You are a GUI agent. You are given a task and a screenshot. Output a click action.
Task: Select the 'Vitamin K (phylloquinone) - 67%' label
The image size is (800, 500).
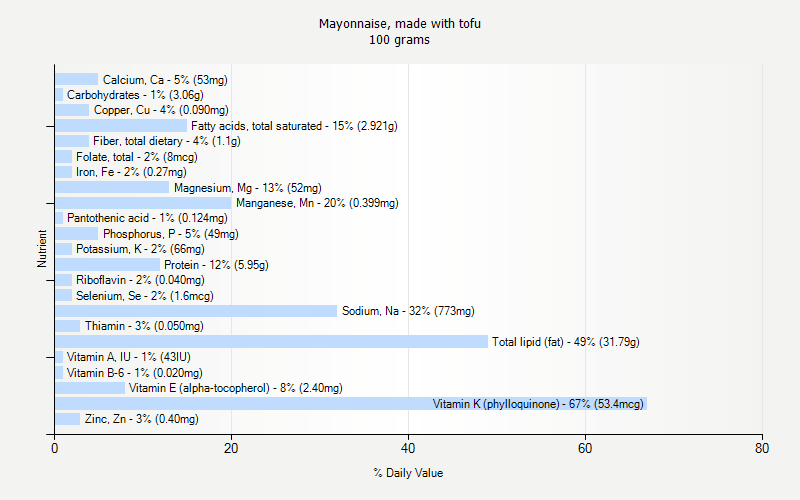coord(538,404)
